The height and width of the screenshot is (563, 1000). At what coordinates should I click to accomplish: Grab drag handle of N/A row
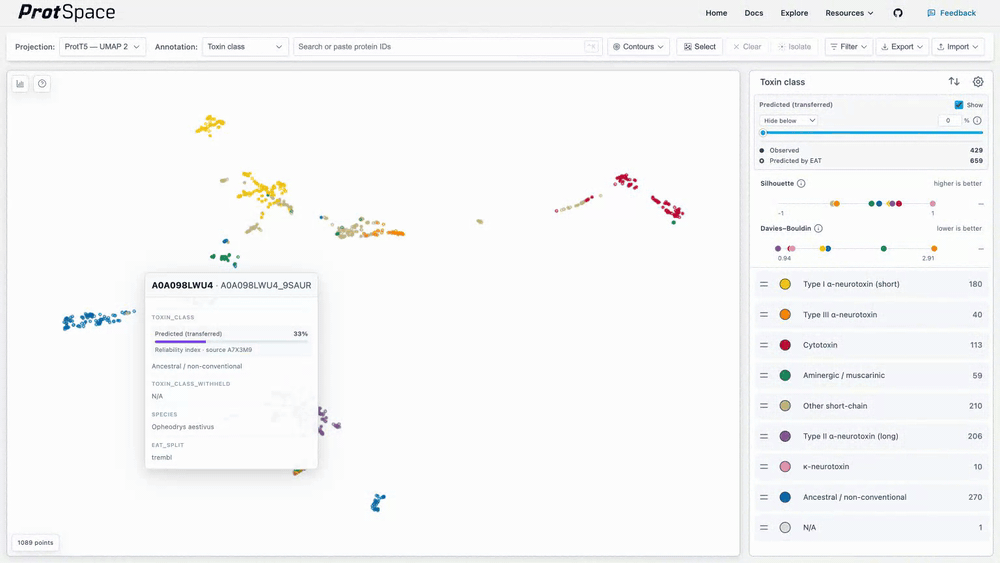(x=764, y=527)
